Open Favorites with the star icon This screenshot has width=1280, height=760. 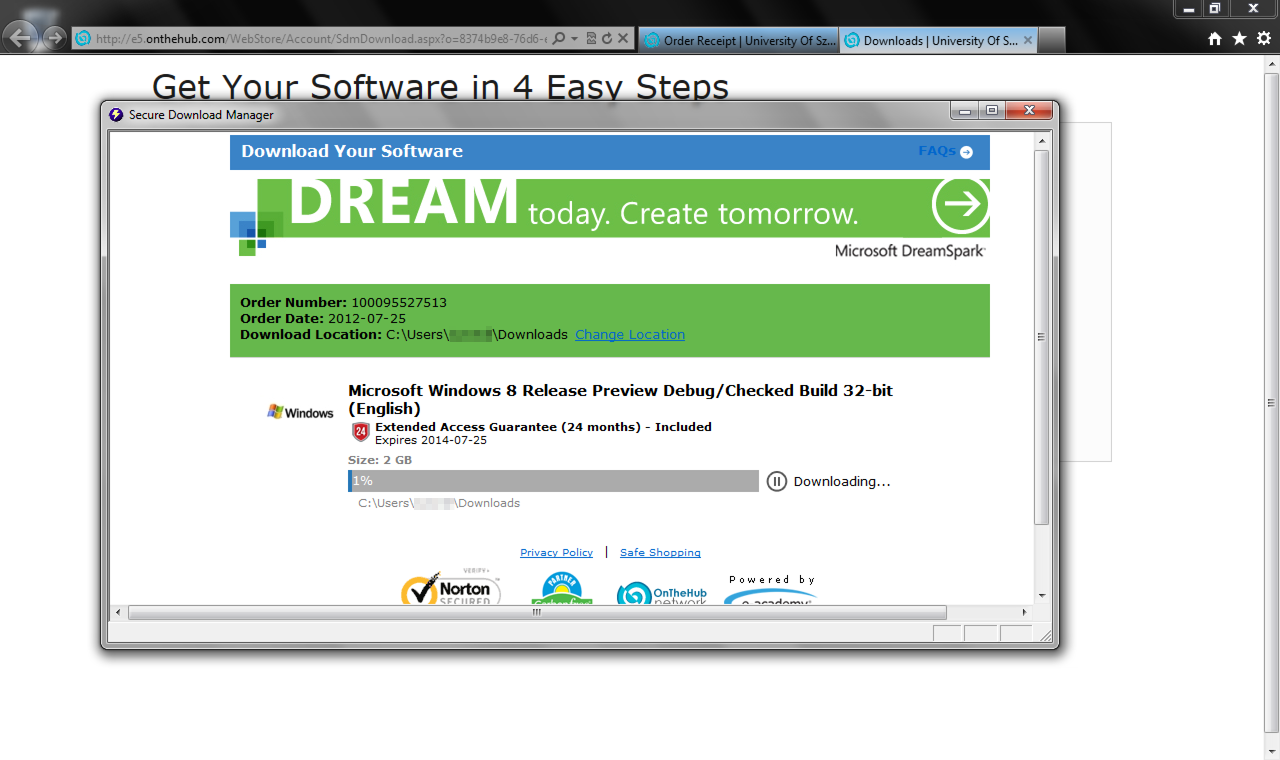pyautogui.click(x=1239, y=39)
